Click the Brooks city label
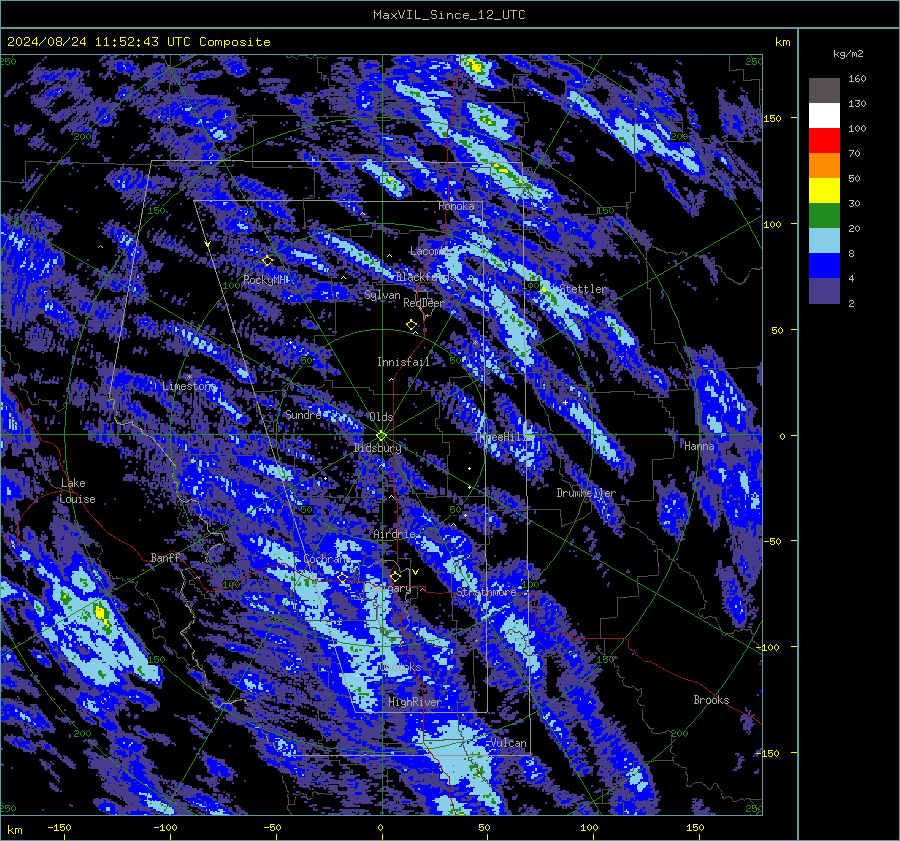 coord(711,700)
